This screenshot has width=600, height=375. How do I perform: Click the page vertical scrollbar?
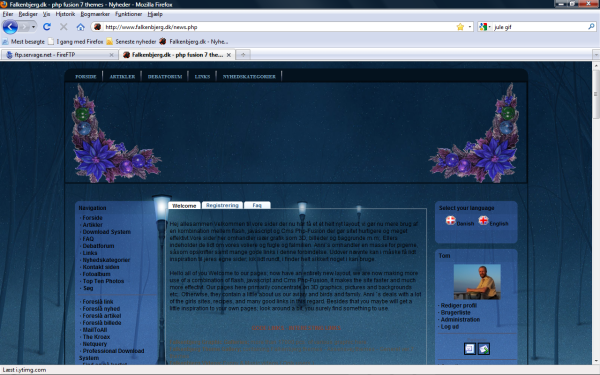(596, 213)
